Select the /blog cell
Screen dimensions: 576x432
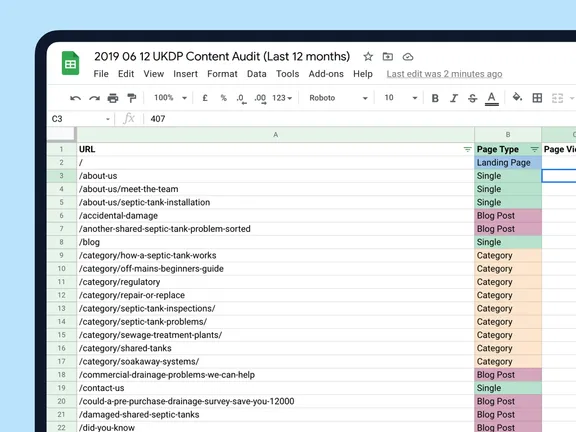click(276, 242)
